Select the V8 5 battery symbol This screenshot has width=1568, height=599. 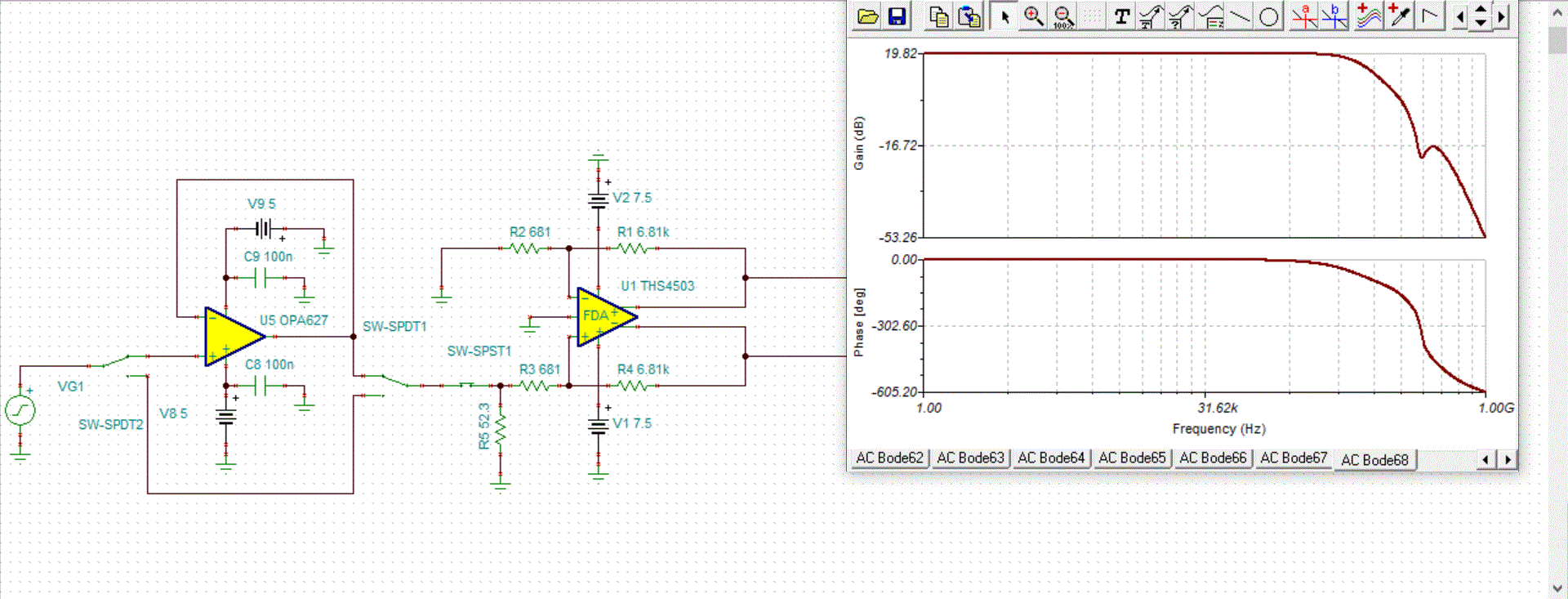click(x=226, y=417)
